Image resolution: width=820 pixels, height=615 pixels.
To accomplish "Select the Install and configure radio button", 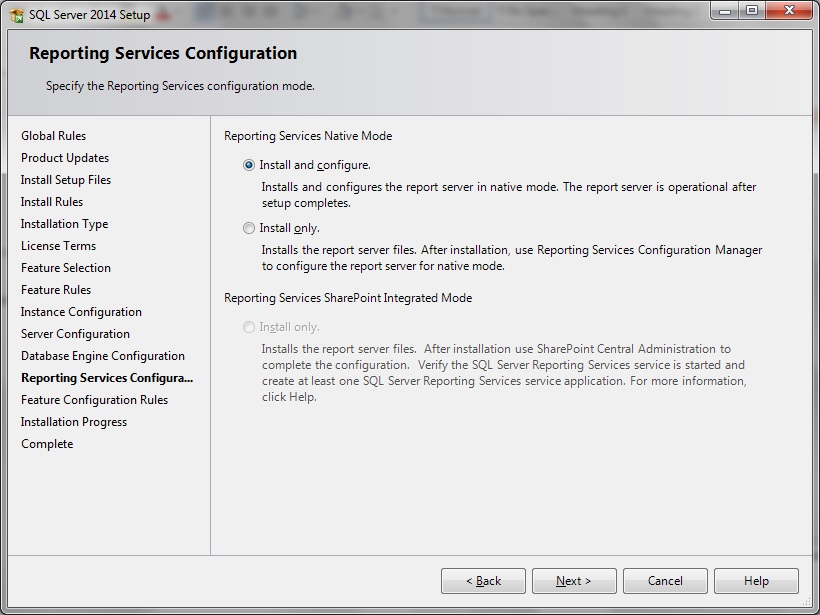I will click(249, 165).
